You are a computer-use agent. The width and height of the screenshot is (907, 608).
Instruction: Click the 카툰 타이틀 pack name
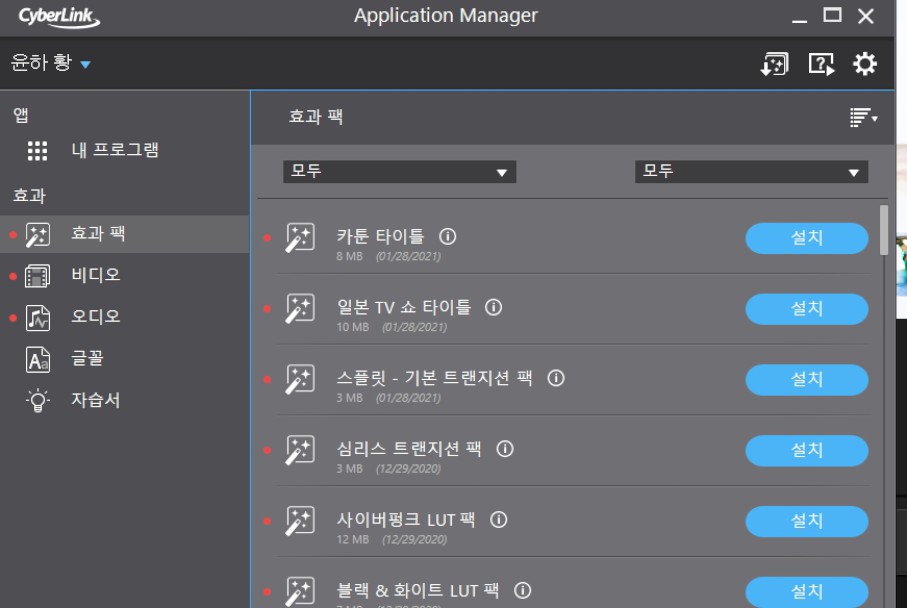click(x=380, y=236)
